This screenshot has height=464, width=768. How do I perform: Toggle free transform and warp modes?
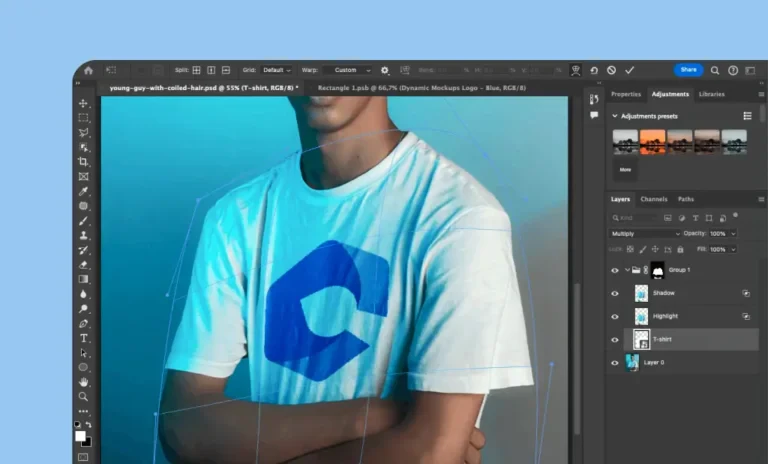[576, 71]
